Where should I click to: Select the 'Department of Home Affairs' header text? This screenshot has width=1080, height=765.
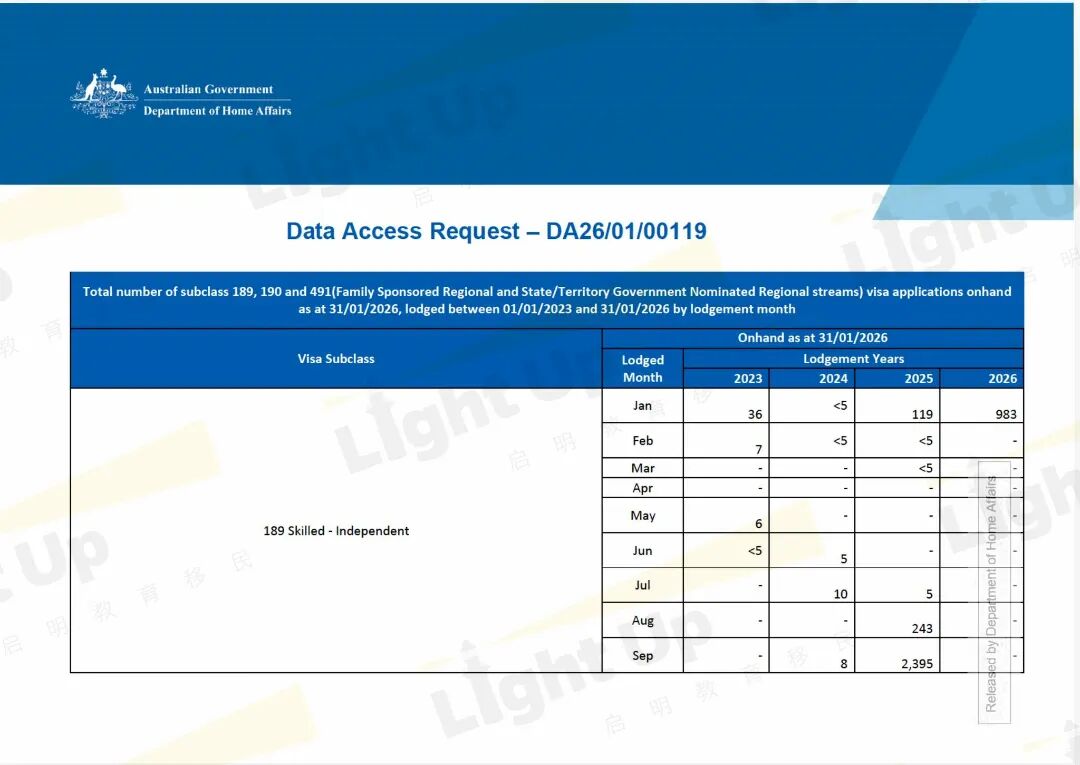pos(217,110)
